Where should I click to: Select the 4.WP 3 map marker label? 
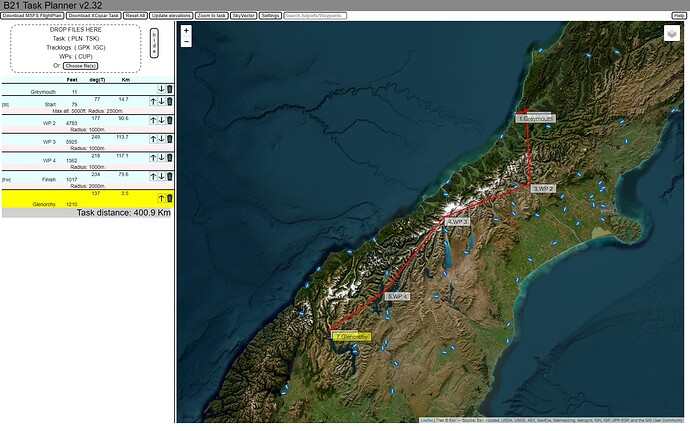click(457, 222)
